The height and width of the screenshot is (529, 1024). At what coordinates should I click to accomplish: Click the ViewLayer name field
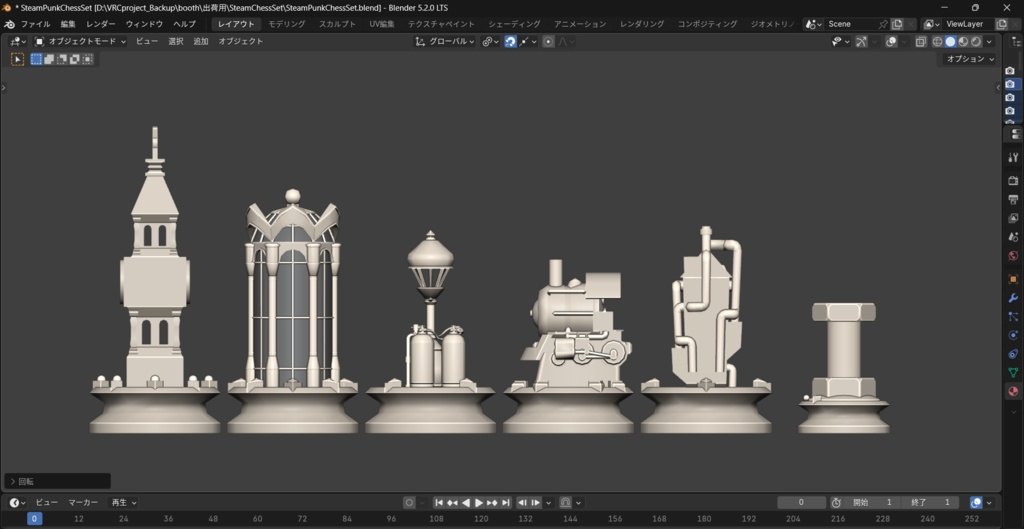click(x=968, y=24)
